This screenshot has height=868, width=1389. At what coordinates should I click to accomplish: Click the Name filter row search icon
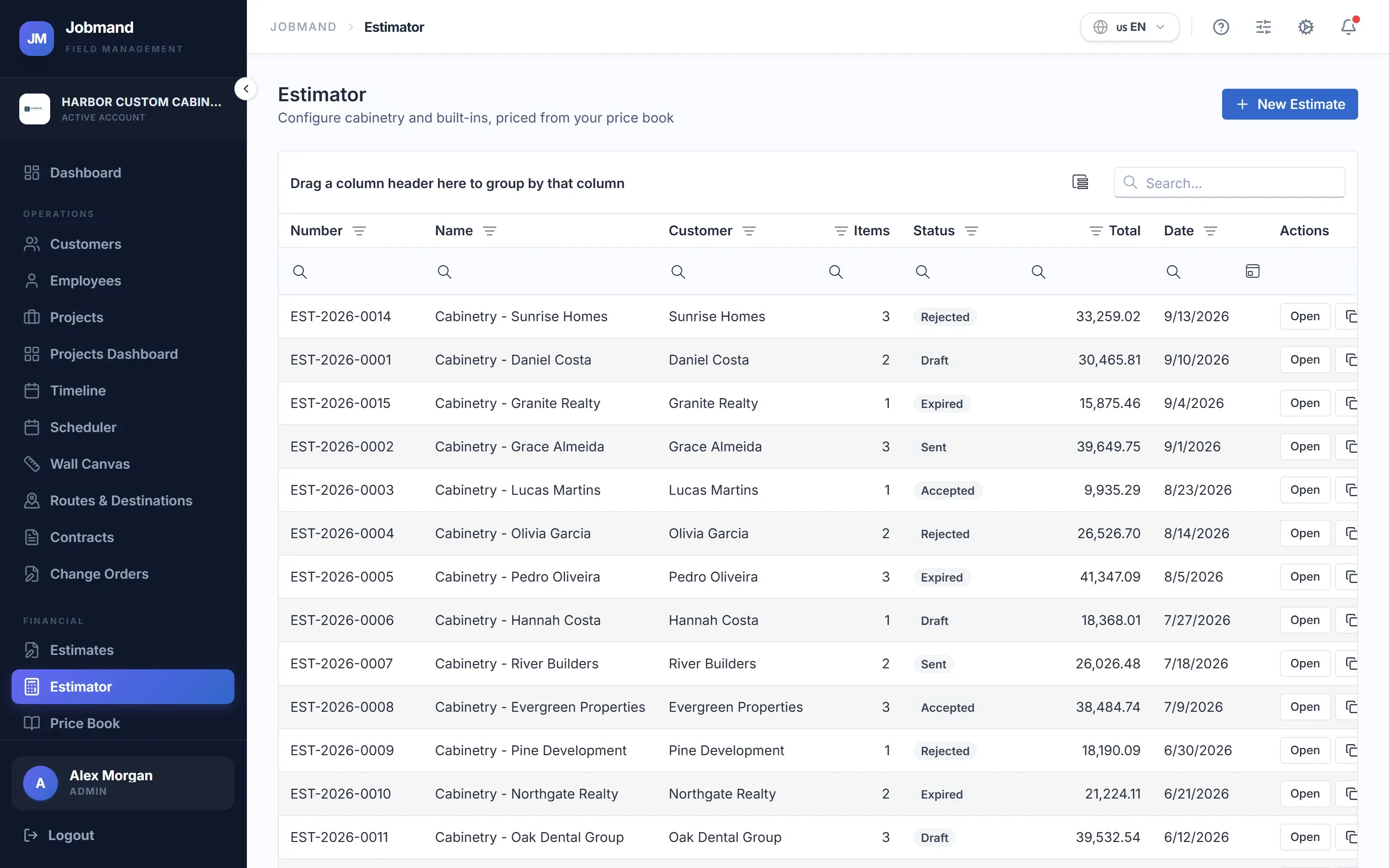tap(444, 271)
